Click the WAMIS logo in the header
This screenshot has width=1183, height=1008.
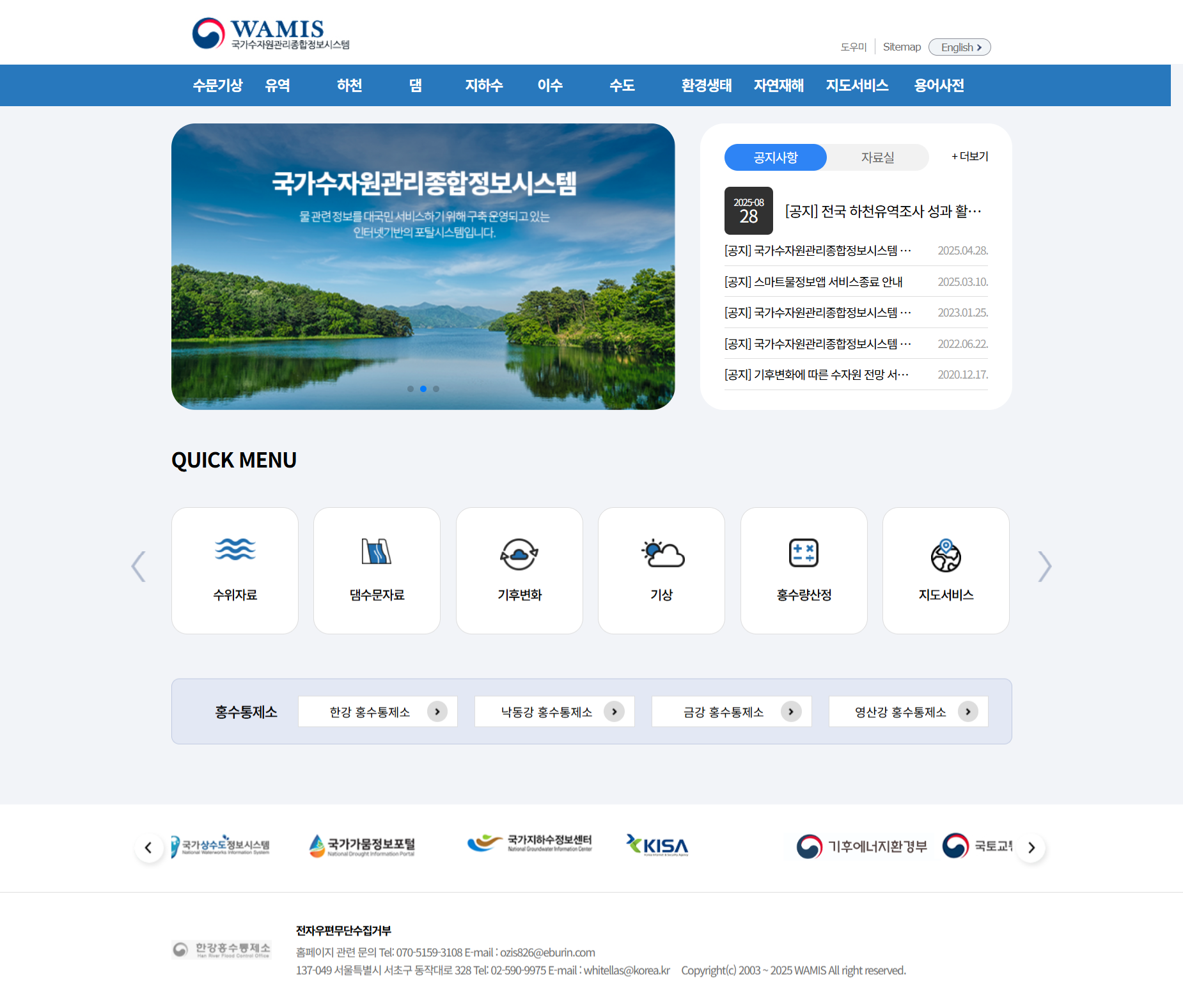[271, 34]
